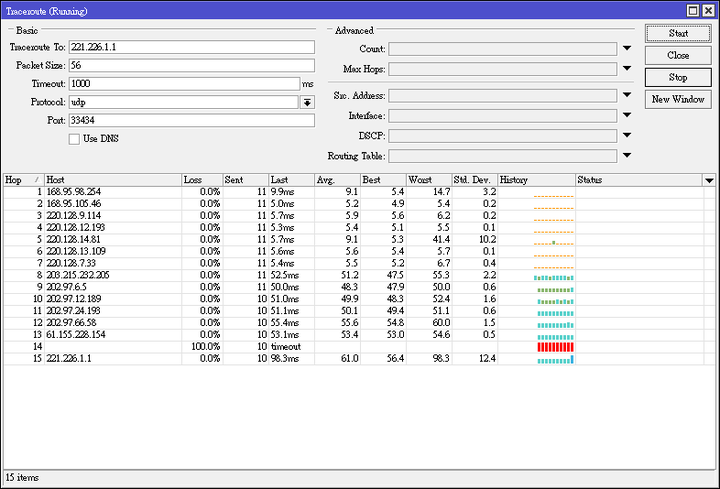Expand the Src. Address option arrow

(627, 95)
